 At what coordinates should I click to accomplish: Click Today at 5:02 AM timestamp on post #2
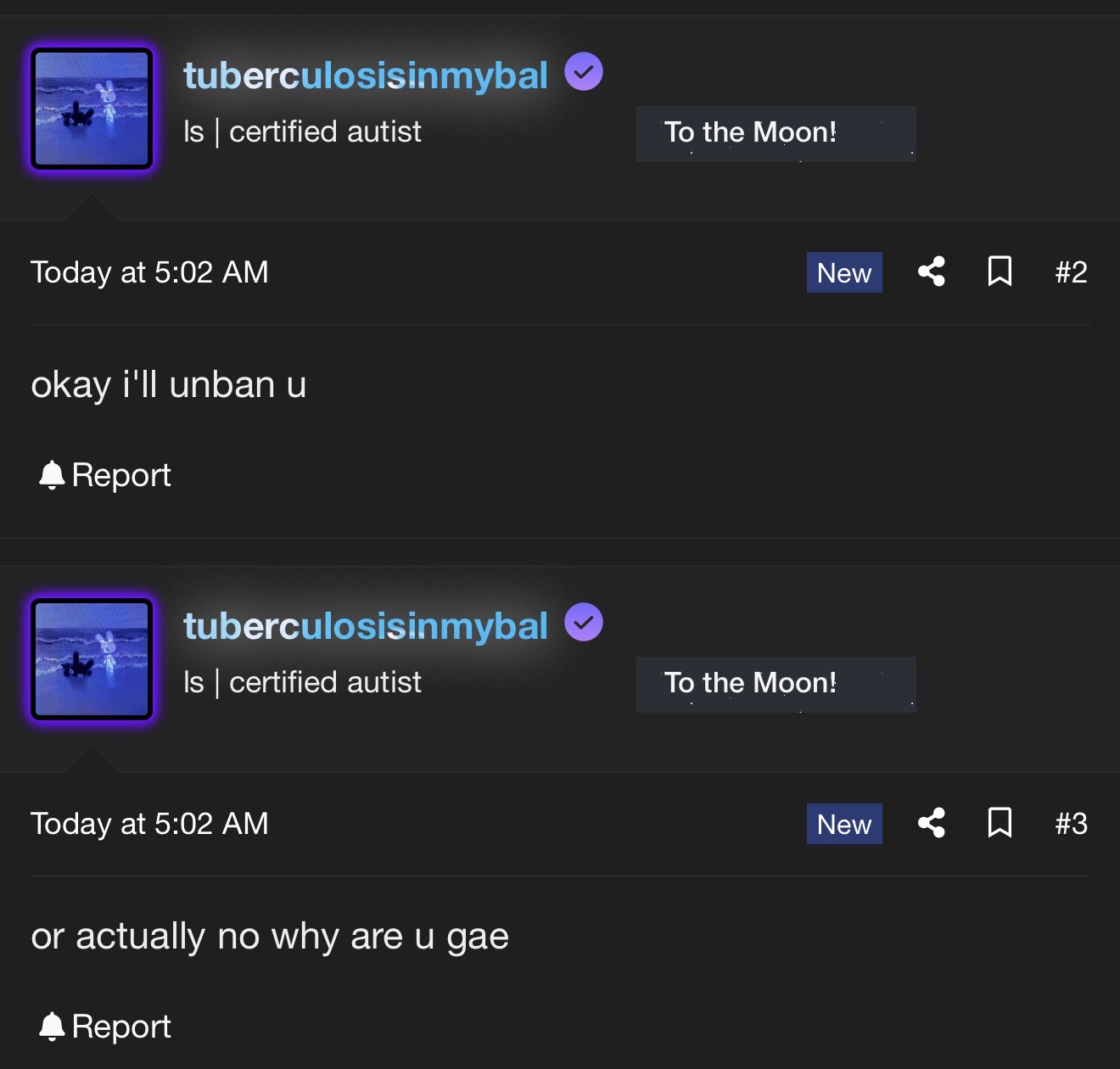149,272
